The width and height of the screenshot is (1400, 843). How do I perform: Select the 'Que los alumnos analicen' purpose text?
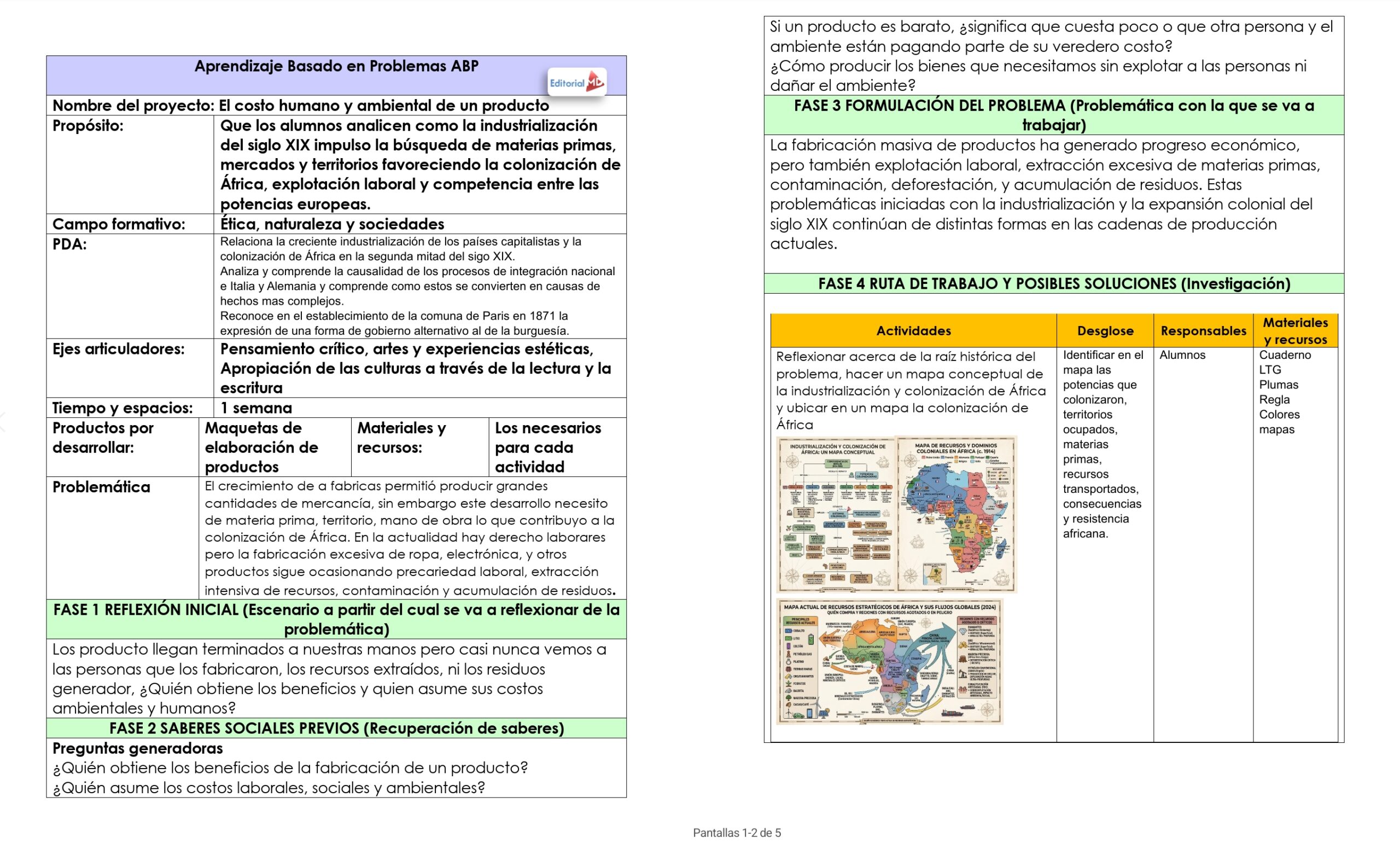(420, 164)
